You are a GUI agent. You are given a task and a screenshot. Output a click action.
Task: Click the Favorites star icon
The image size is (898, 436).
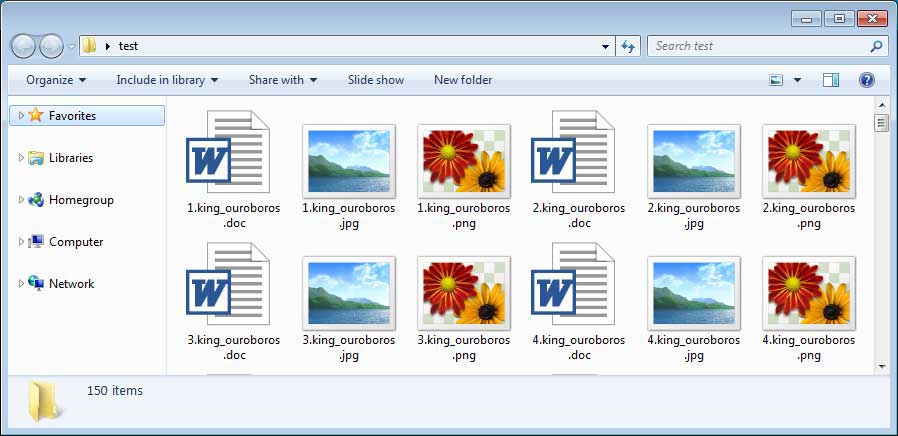(x=36, y=115)
